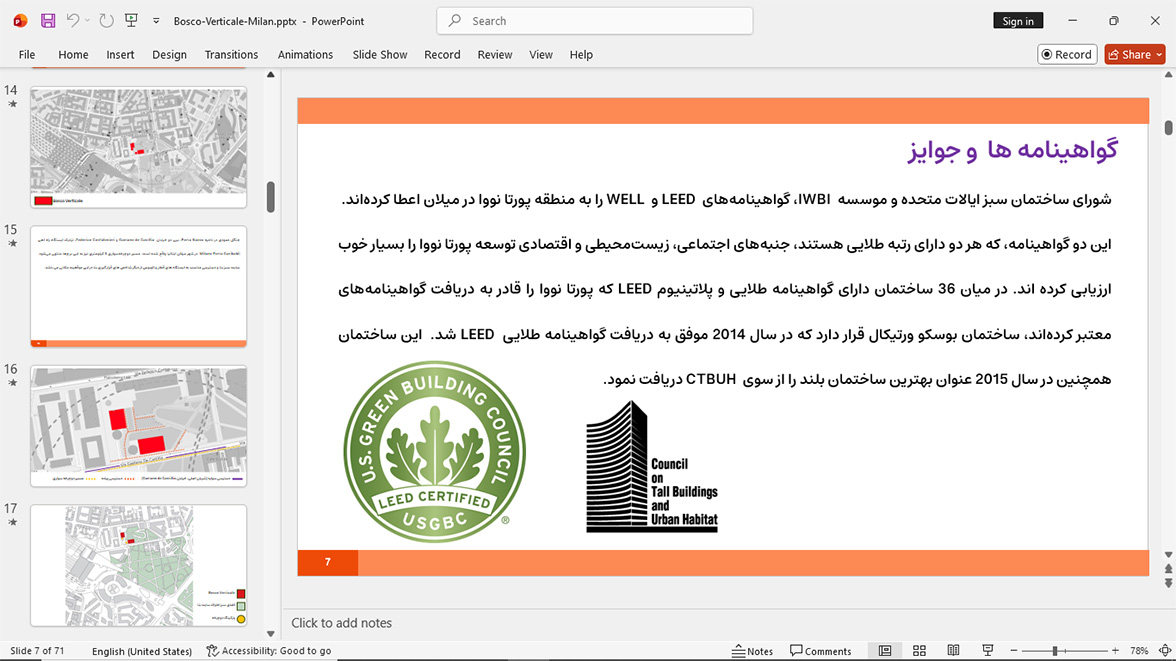Start the slide show from the quick access toolbar
The width and height of the screenshot is (1176, 661).
point(131,21)
